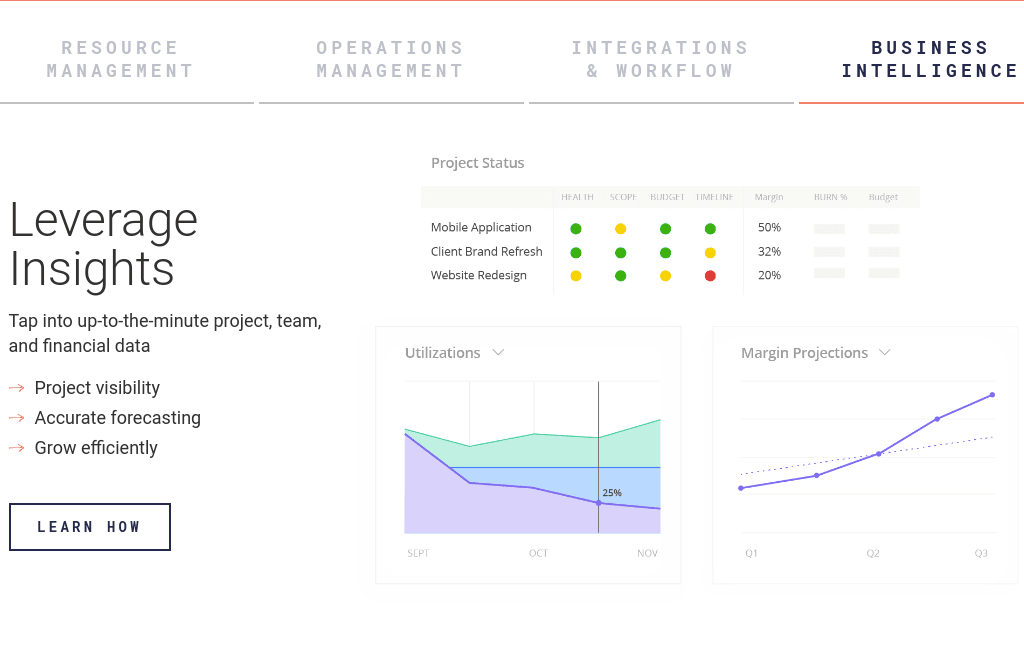Click Client Brand Refresh health dot

(576, 253)
